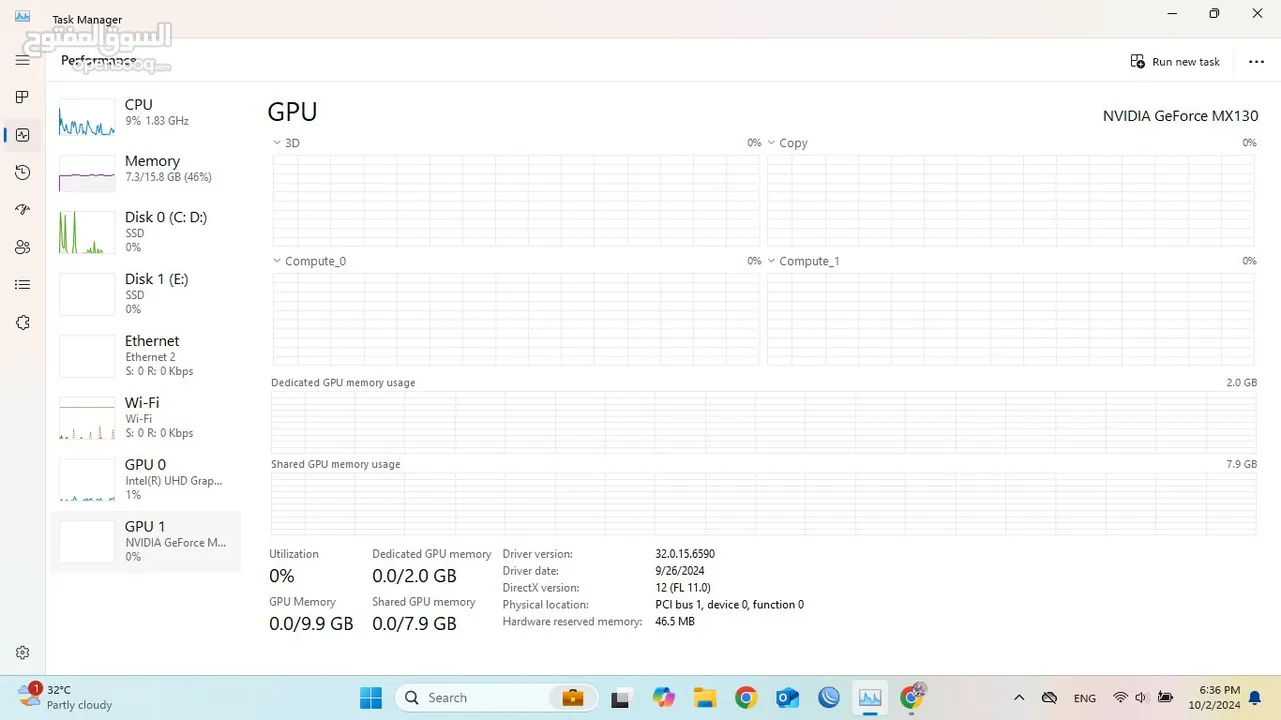Click Dedicated GPU memory 0.0/2.0 GB value
The image size is (1281, 720).
coord(414,576)
